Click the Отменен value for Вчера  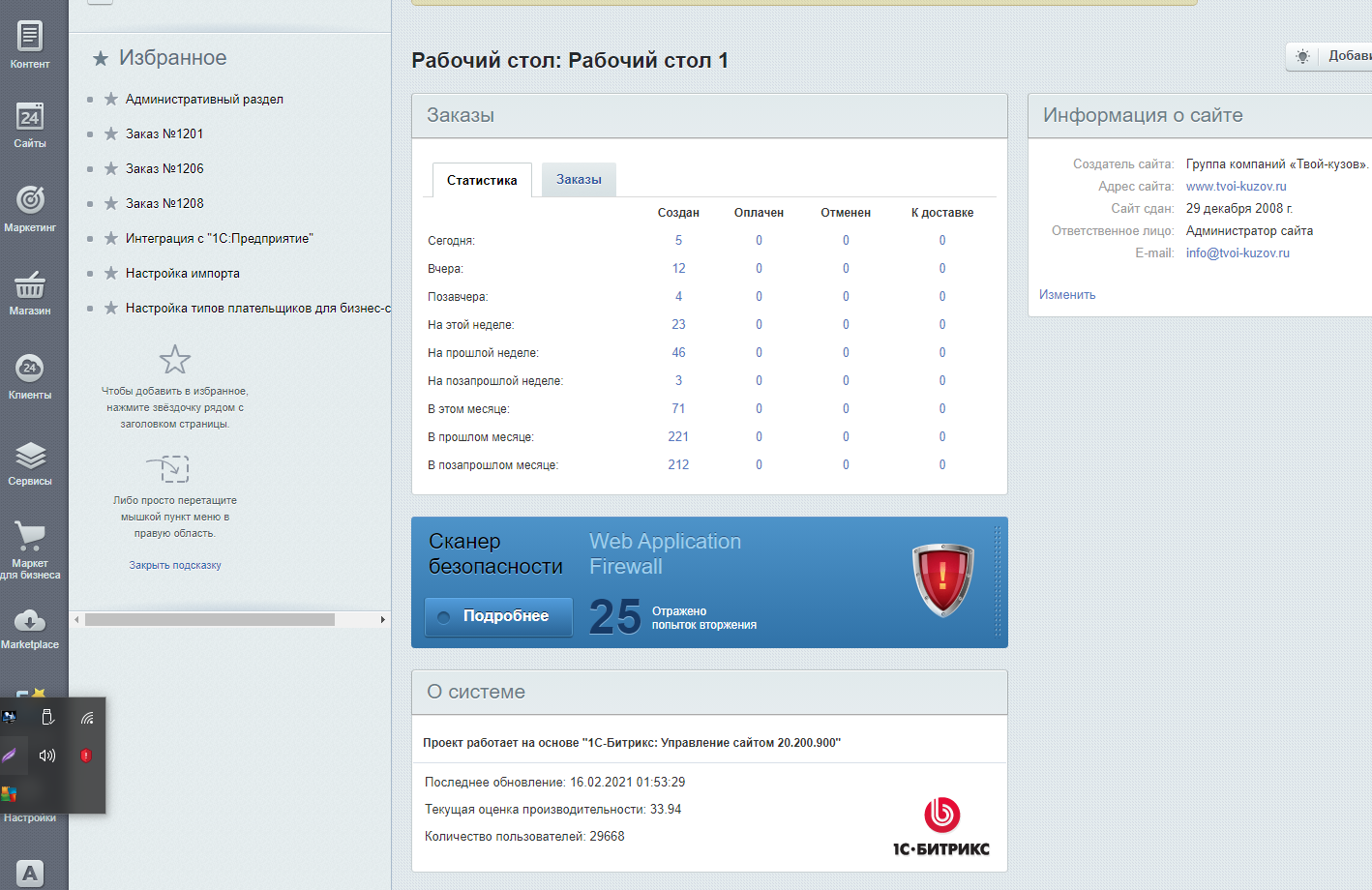coord(846,268)
